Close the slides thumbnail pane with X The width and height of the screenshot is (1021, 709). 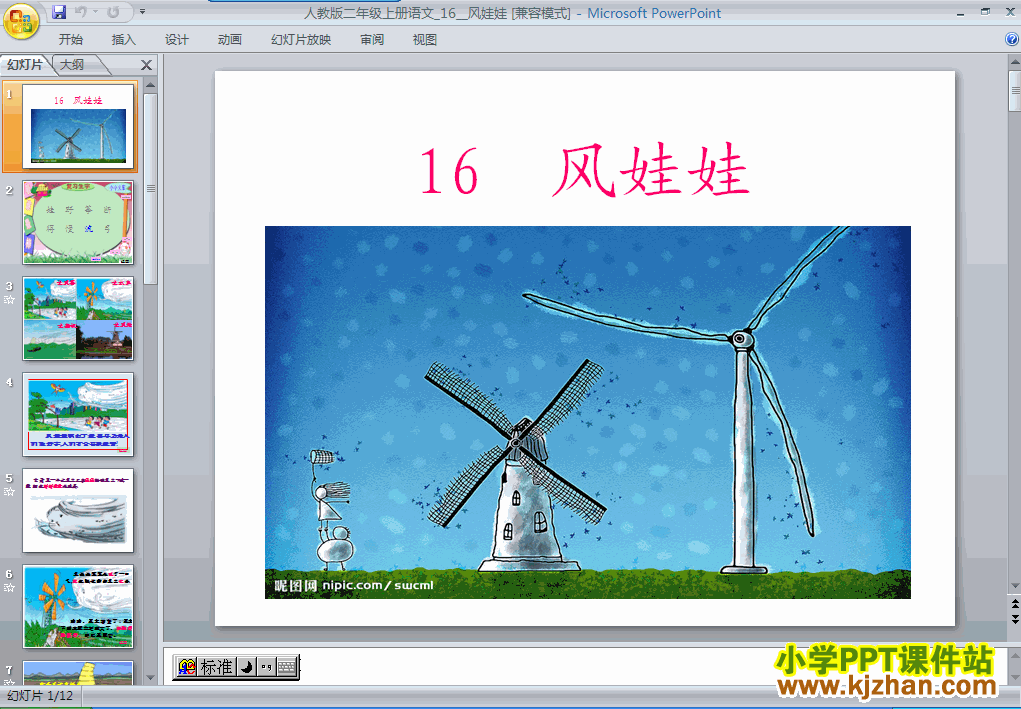pyautogui.click(x=147, y=65)
